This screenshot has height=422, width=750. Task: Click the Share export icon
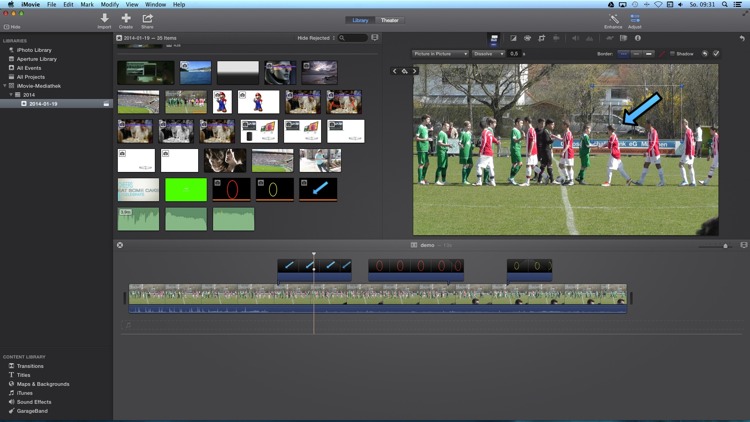click(x=147, y=19)
